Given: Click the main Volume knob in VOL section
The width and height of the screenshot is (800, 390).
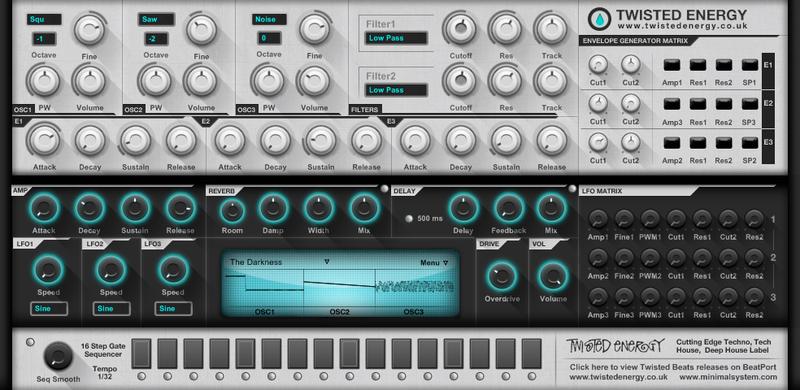Looking at the screenshot, I should click(553, 276).
